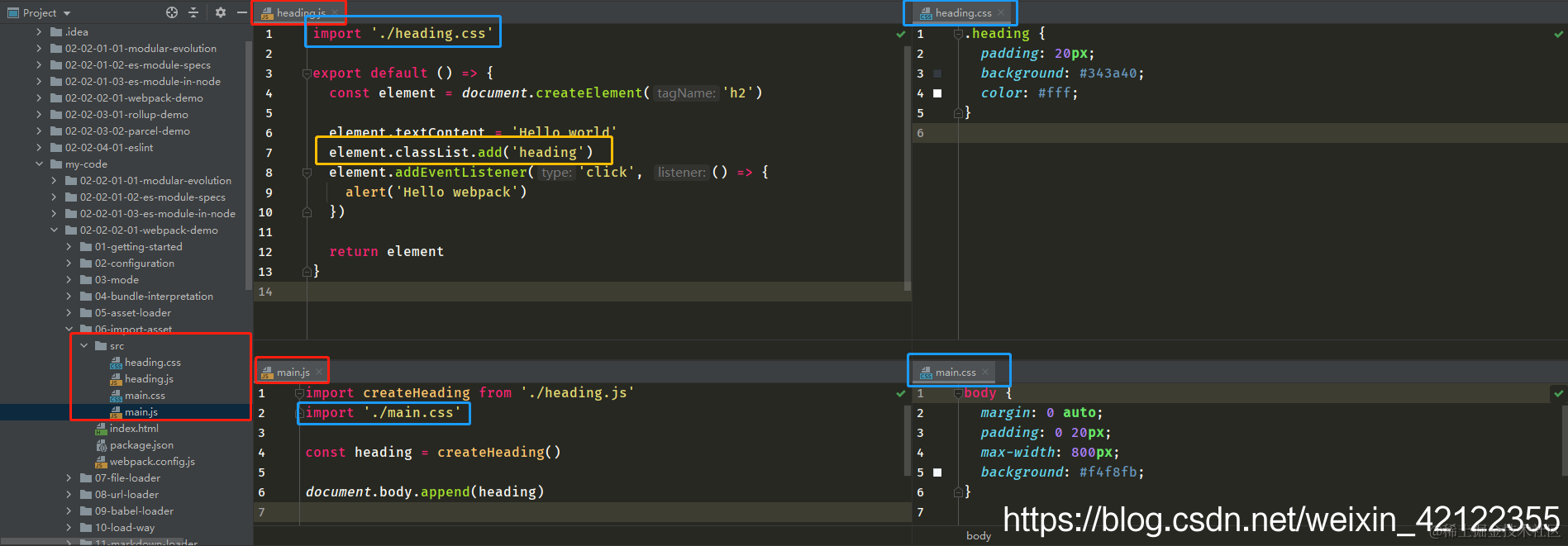Expand 02-02-02-01-webpack-demo top-level folder
The height and width of the screenshot is (546, 1568).
[x=39, y=97]
